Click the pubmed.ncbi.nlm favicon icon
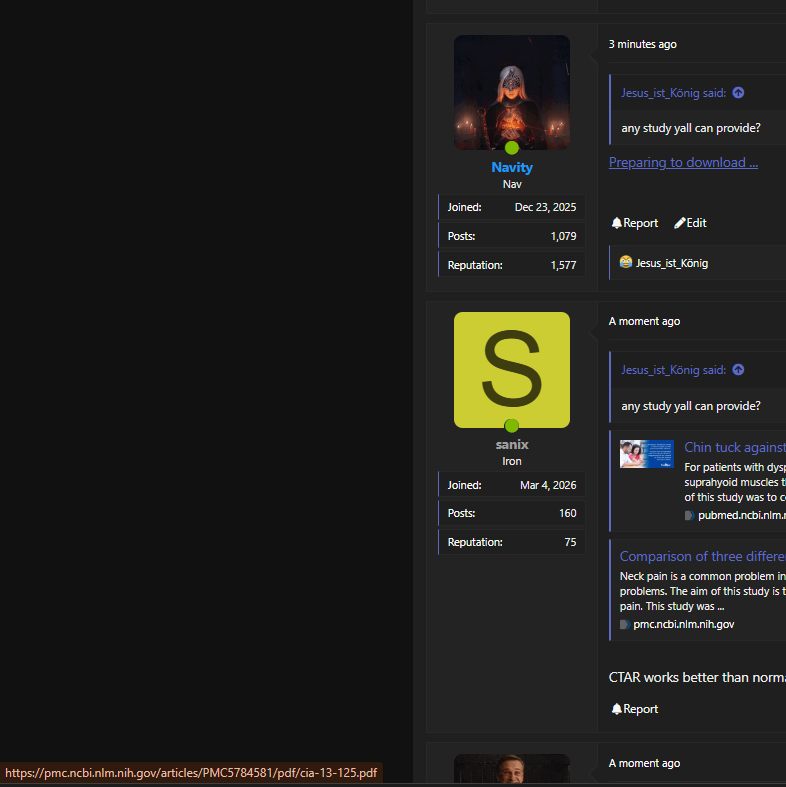This screenshot has height=787, width=786. tap(689, 515)
